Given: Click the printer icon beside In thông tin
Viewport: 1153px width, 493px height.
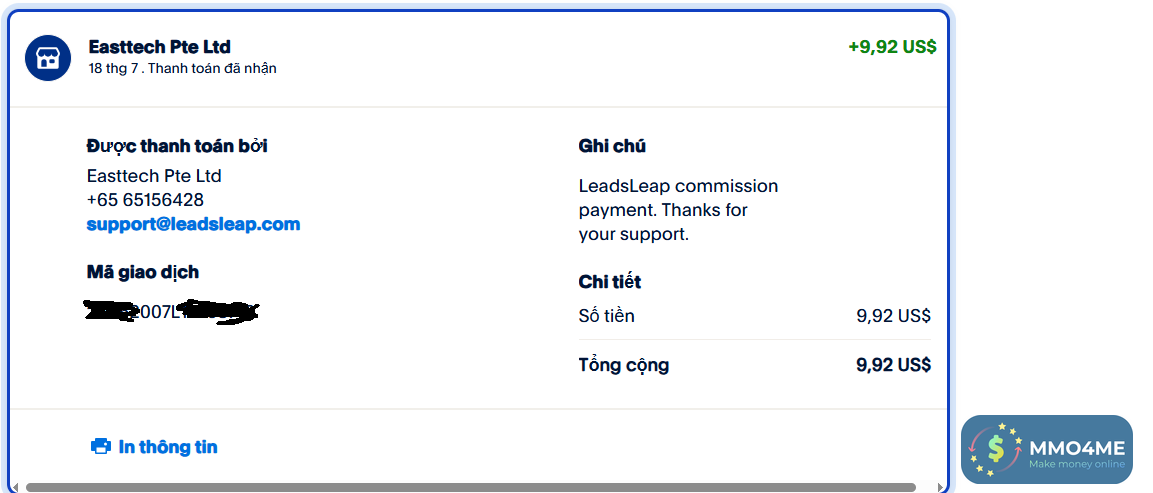Looking at the screenshot, I should tap(101, 447).
